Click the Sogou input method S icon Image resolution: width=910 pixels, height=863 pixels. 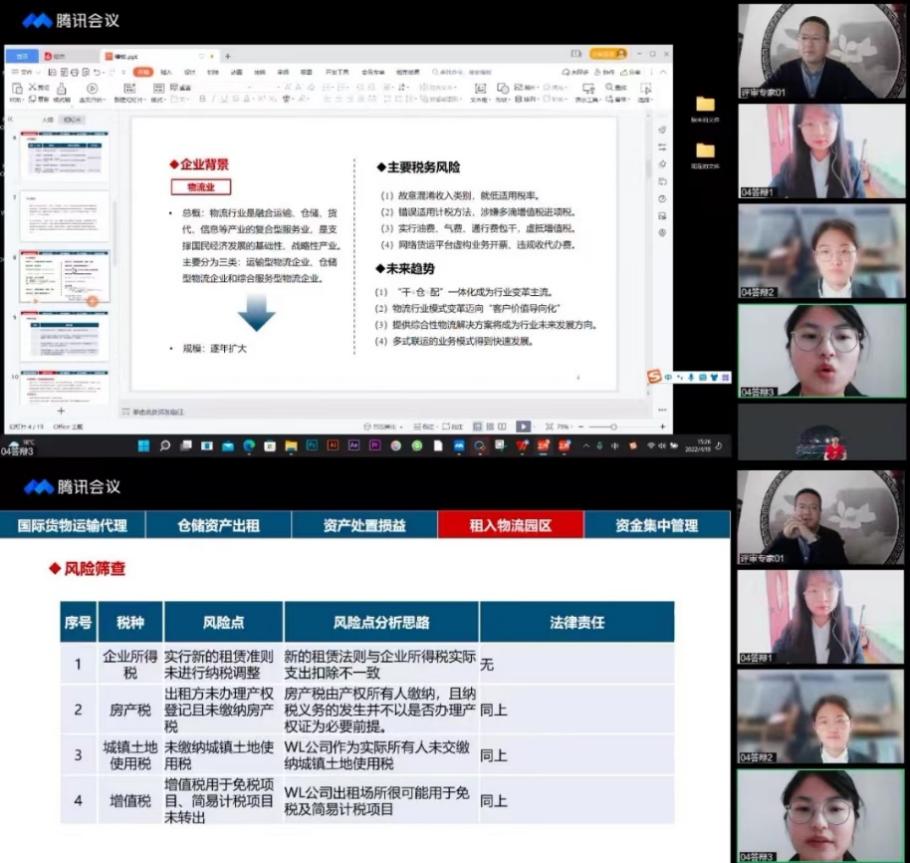point(654,376)
